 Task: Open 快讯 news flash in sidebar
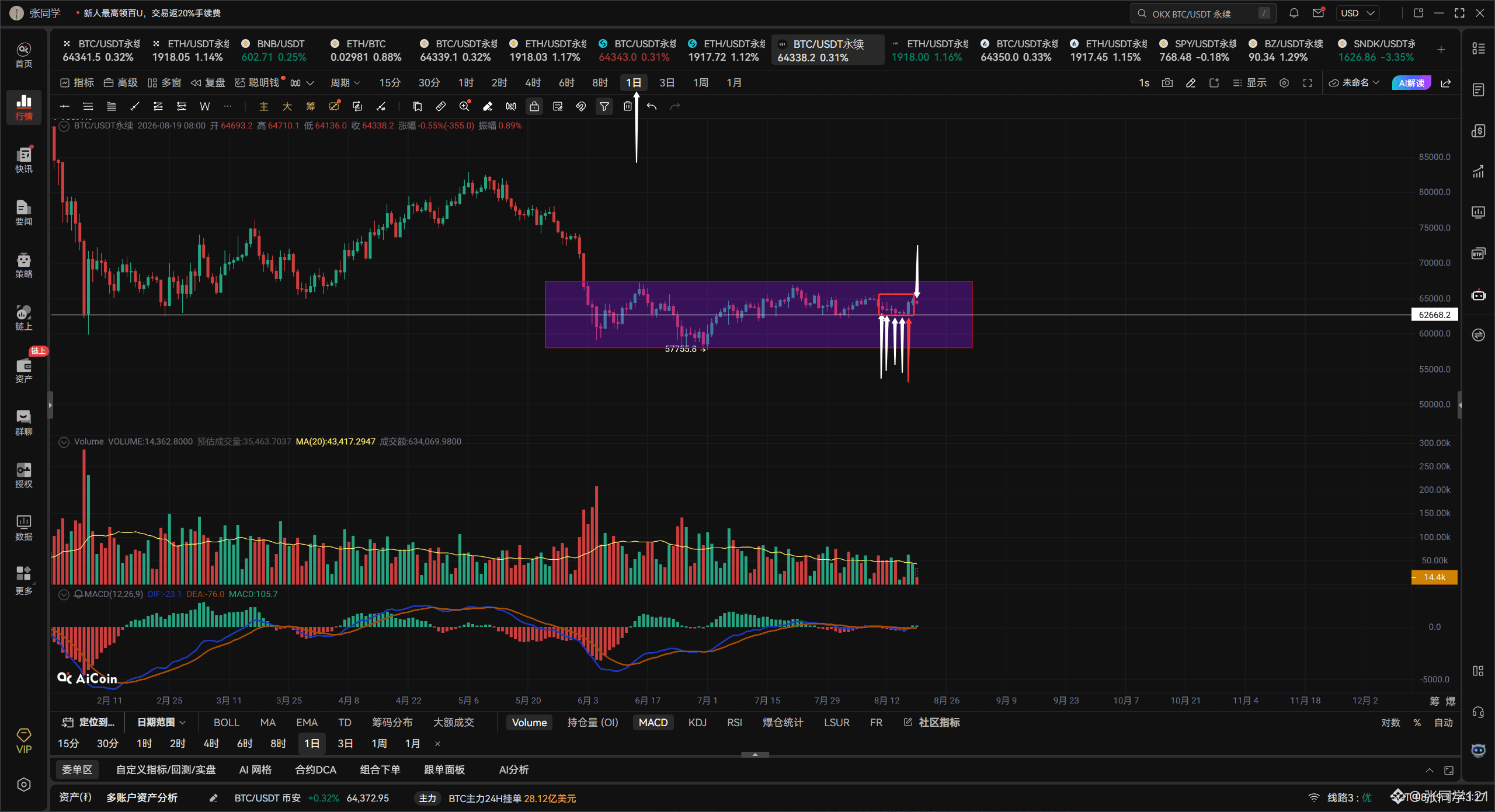(24, 160)
